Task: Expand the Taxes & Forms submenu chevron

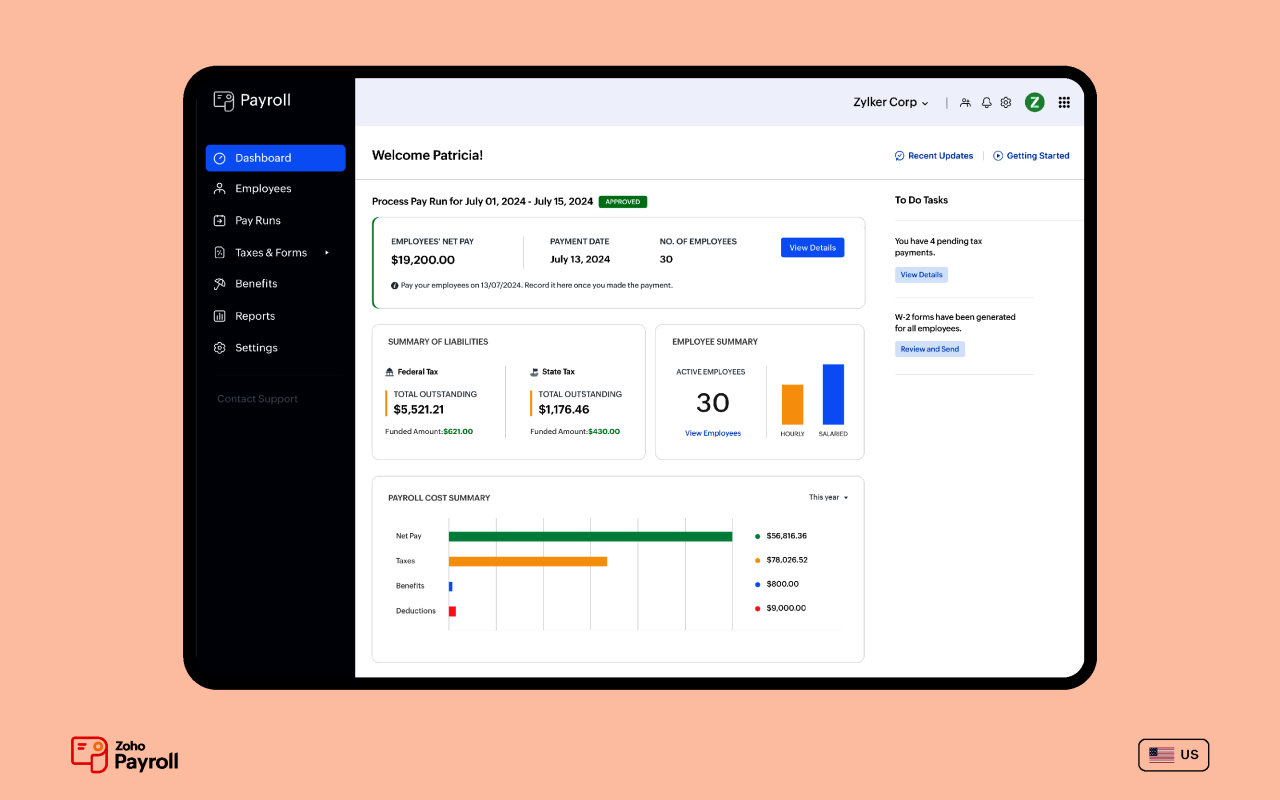Action: coord(325,252)
